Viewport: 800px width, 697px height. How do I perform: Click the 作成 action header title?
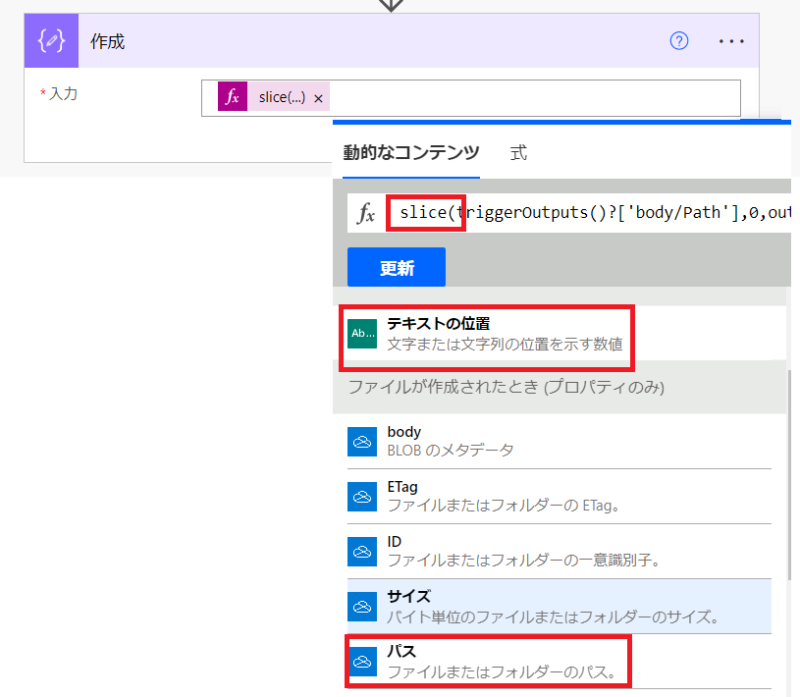tap(108, 41)
